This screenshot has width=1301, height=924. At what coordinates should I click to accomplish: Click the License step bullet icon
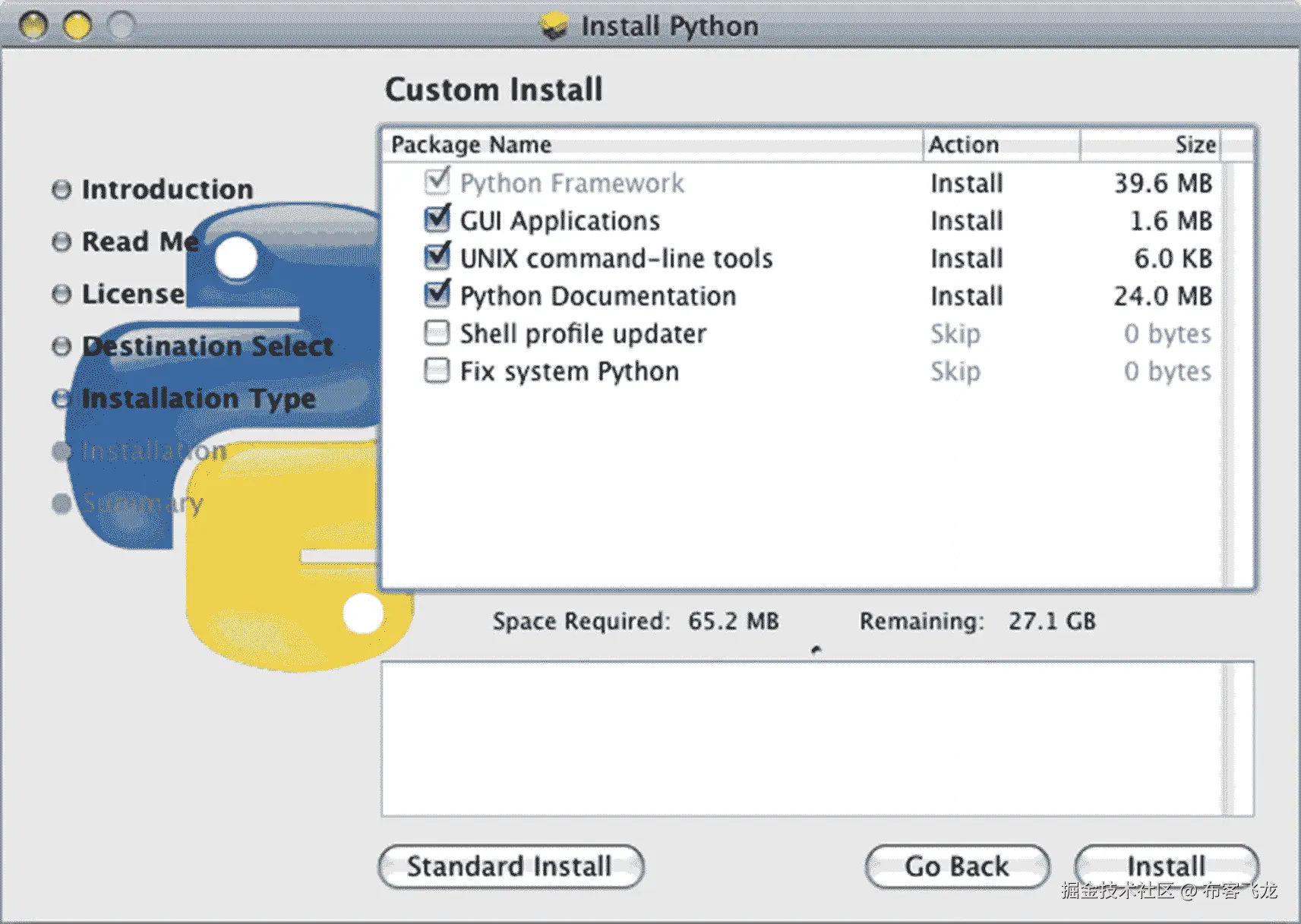click(x=61, y=294)
